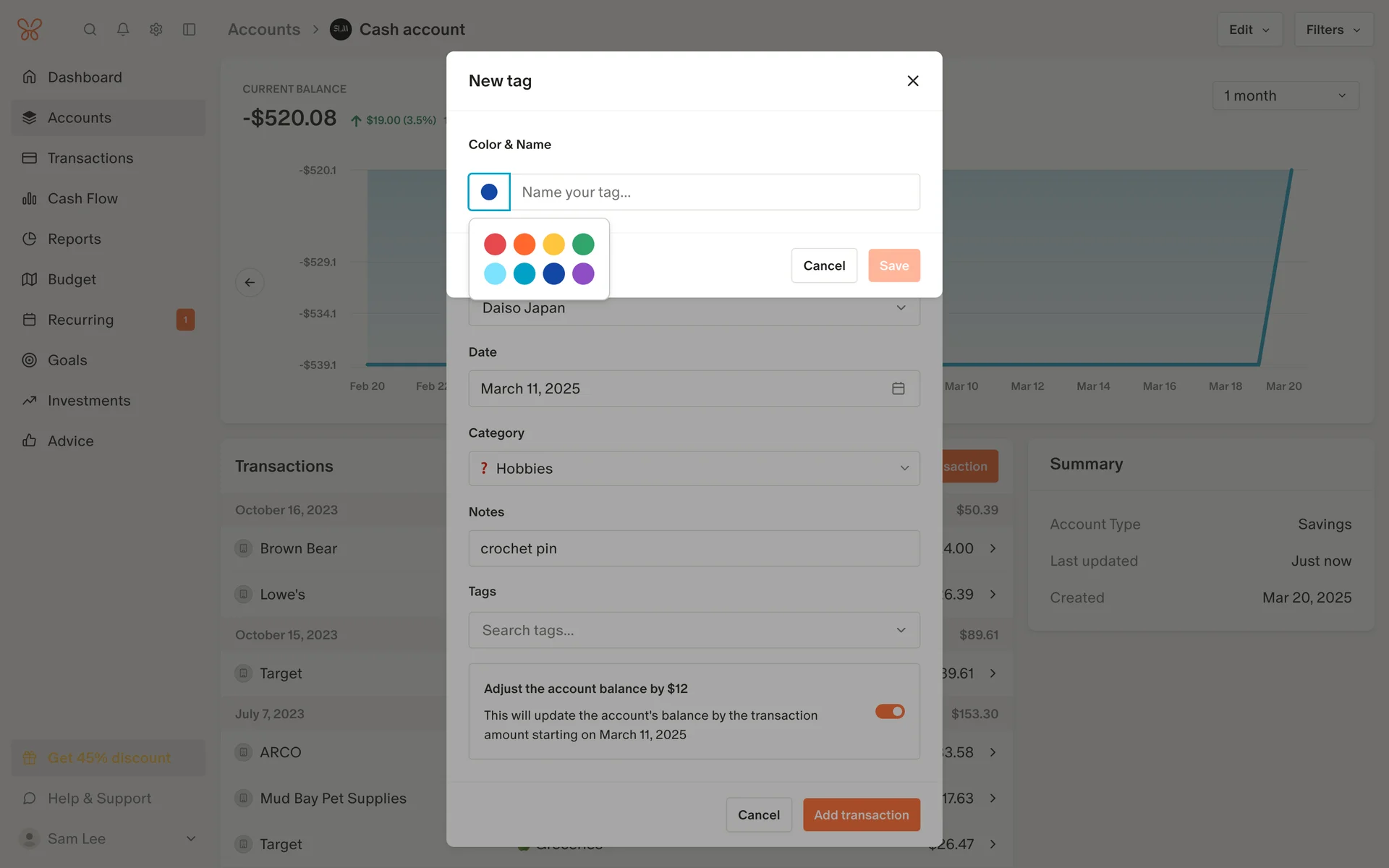Toggle the sidebar panel icon
The height and width of the screenshot is (868, 1389).
coord(190,30)
